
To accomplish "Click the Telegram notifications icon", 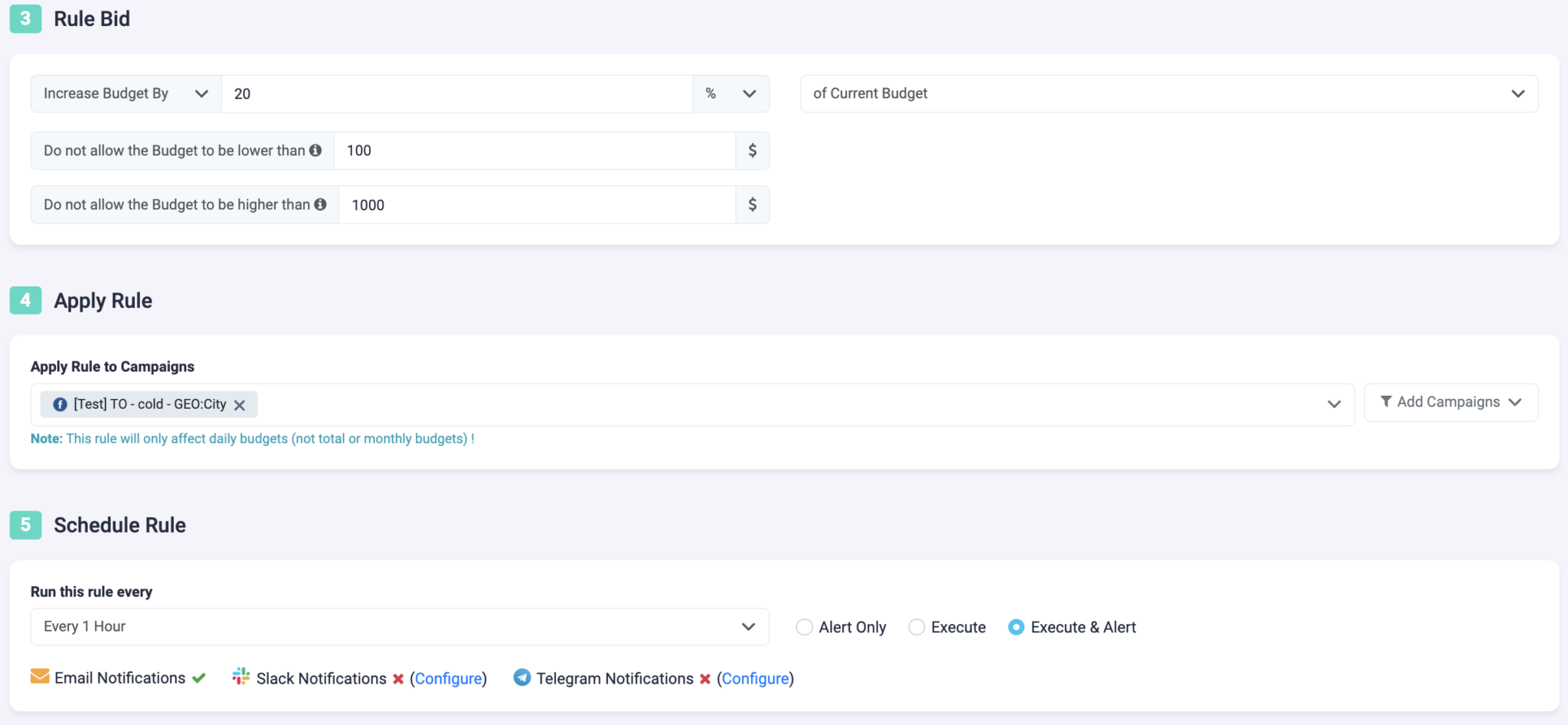I will [521, 678].
